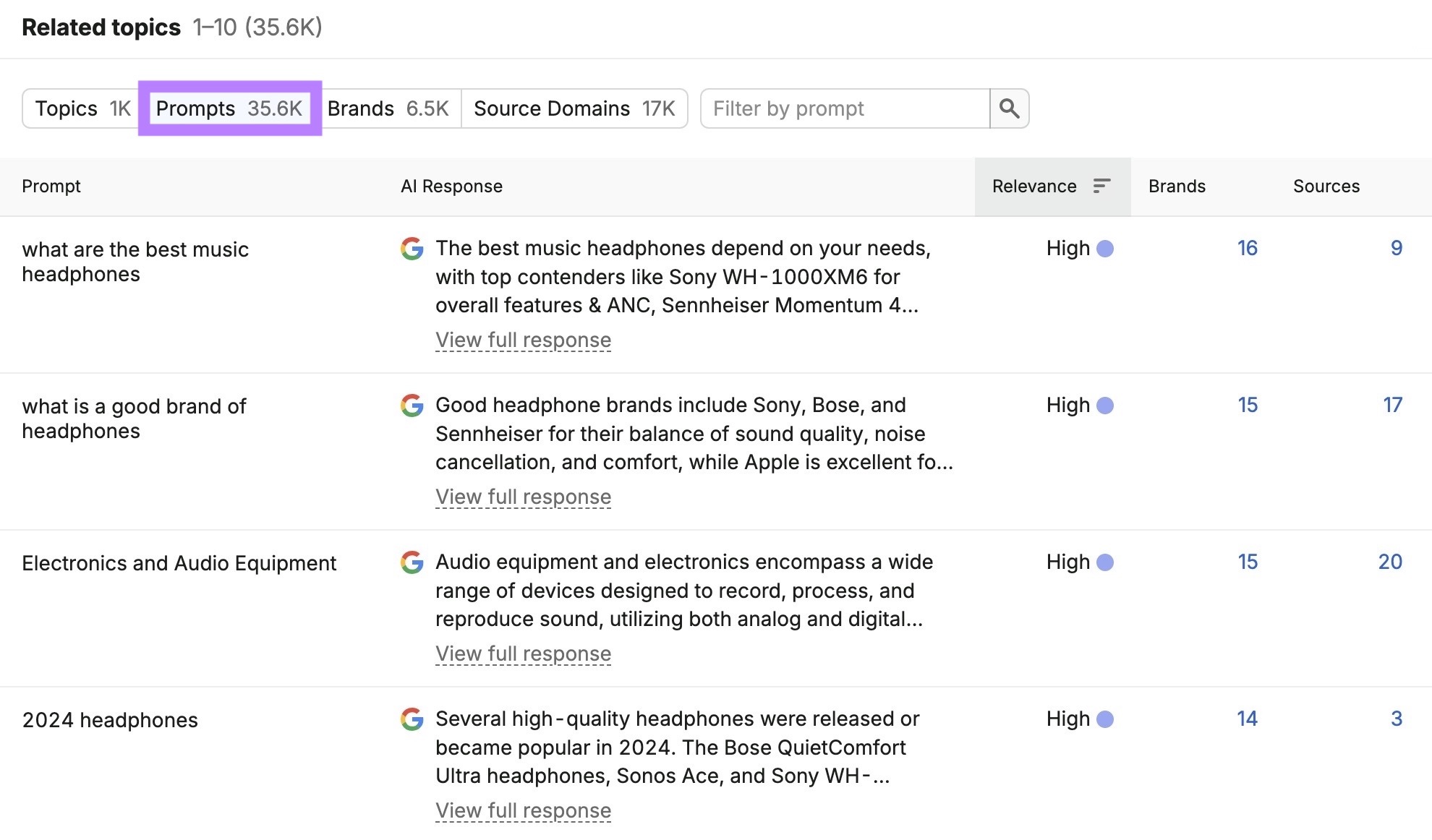Image resolution: width=1432 pixels, height=840 pixels.
Task: Click 'High' label in good brand of headphones row
Action: (1067, 406)
